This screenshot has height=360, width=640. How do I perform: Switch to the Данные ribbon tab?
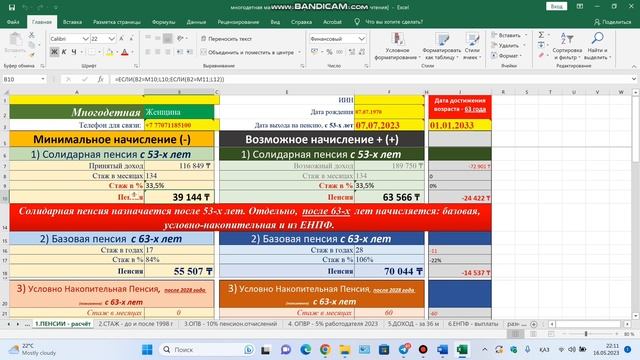196,22
